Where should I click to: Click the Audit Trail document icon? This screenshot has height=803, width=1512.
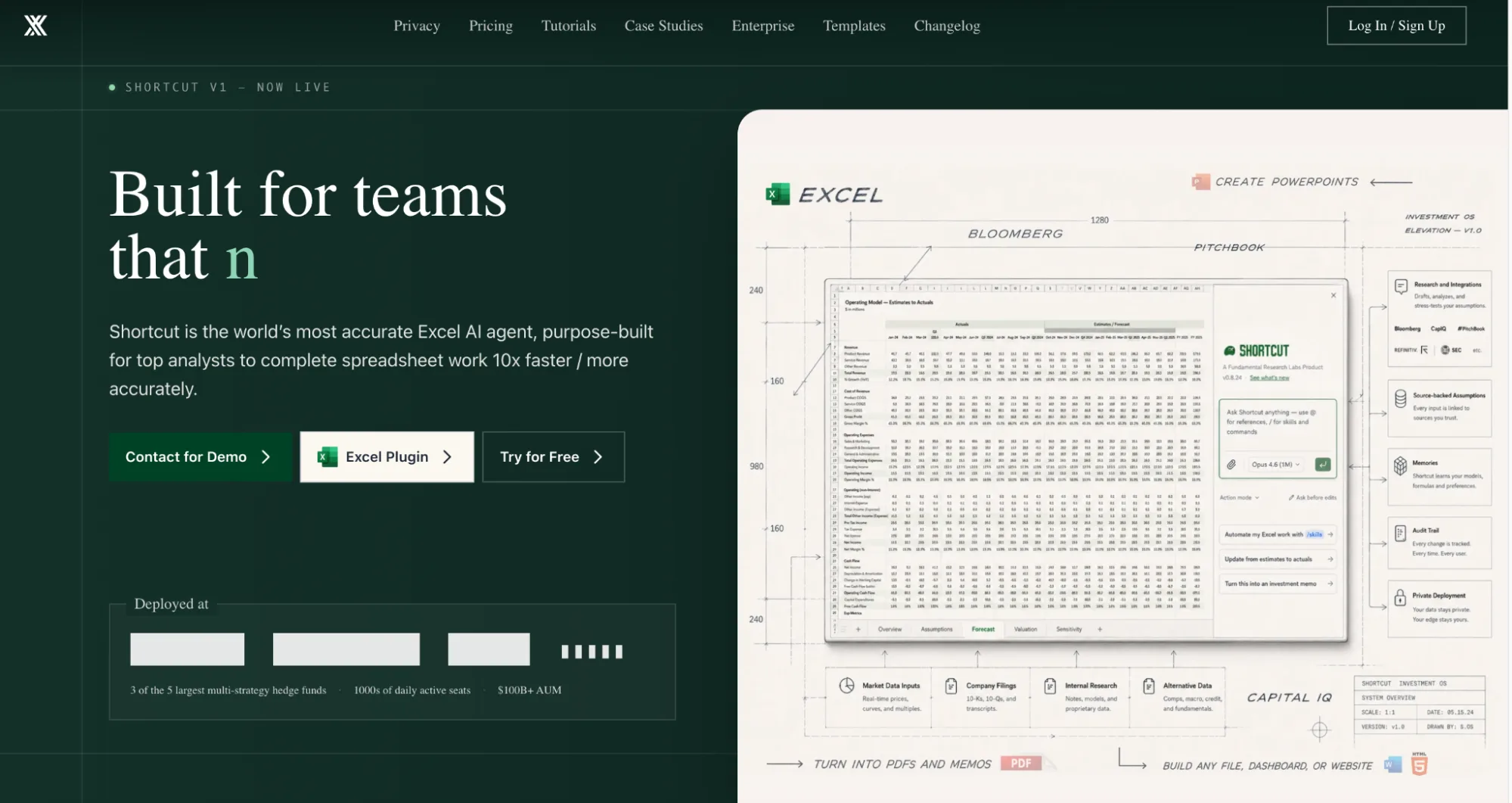click(1400, 534)
